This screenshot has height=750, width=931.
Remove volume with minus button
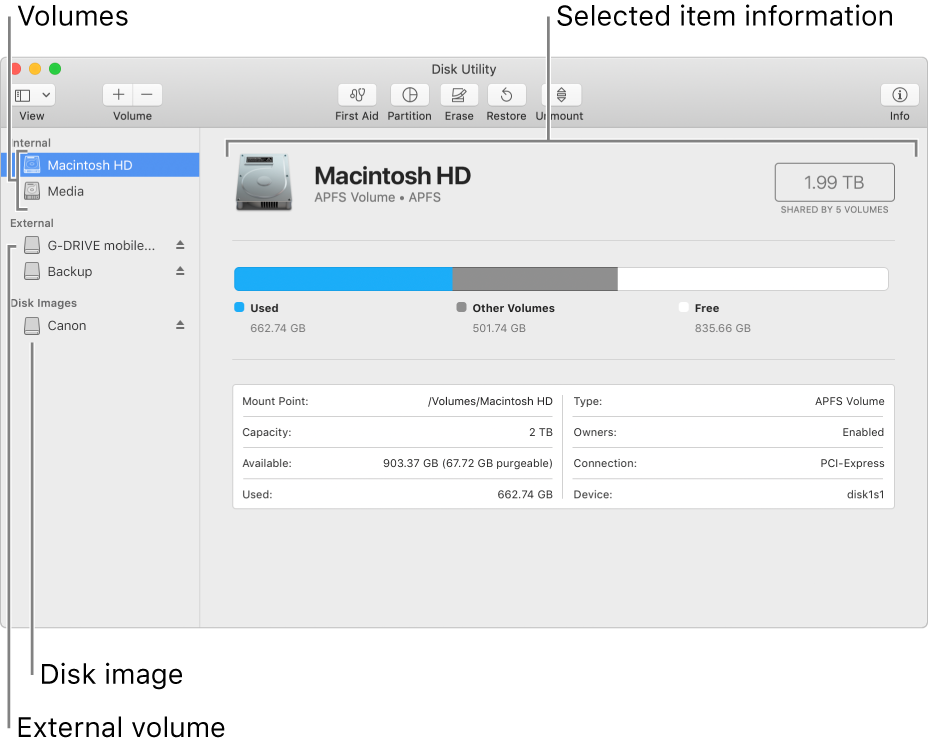[x=147, y=95]
